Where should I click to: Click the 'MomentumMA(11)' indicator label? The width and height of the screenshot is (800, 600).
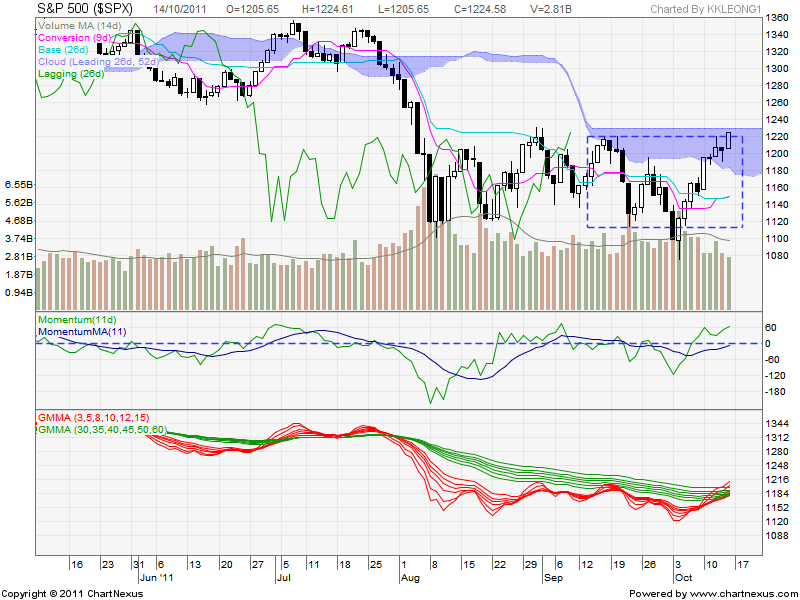point(82,332)
